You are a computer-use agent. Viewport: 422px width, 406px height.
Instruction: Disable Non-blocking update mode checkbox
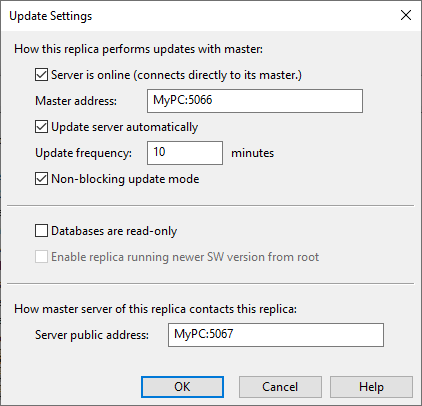pos(41,179)
